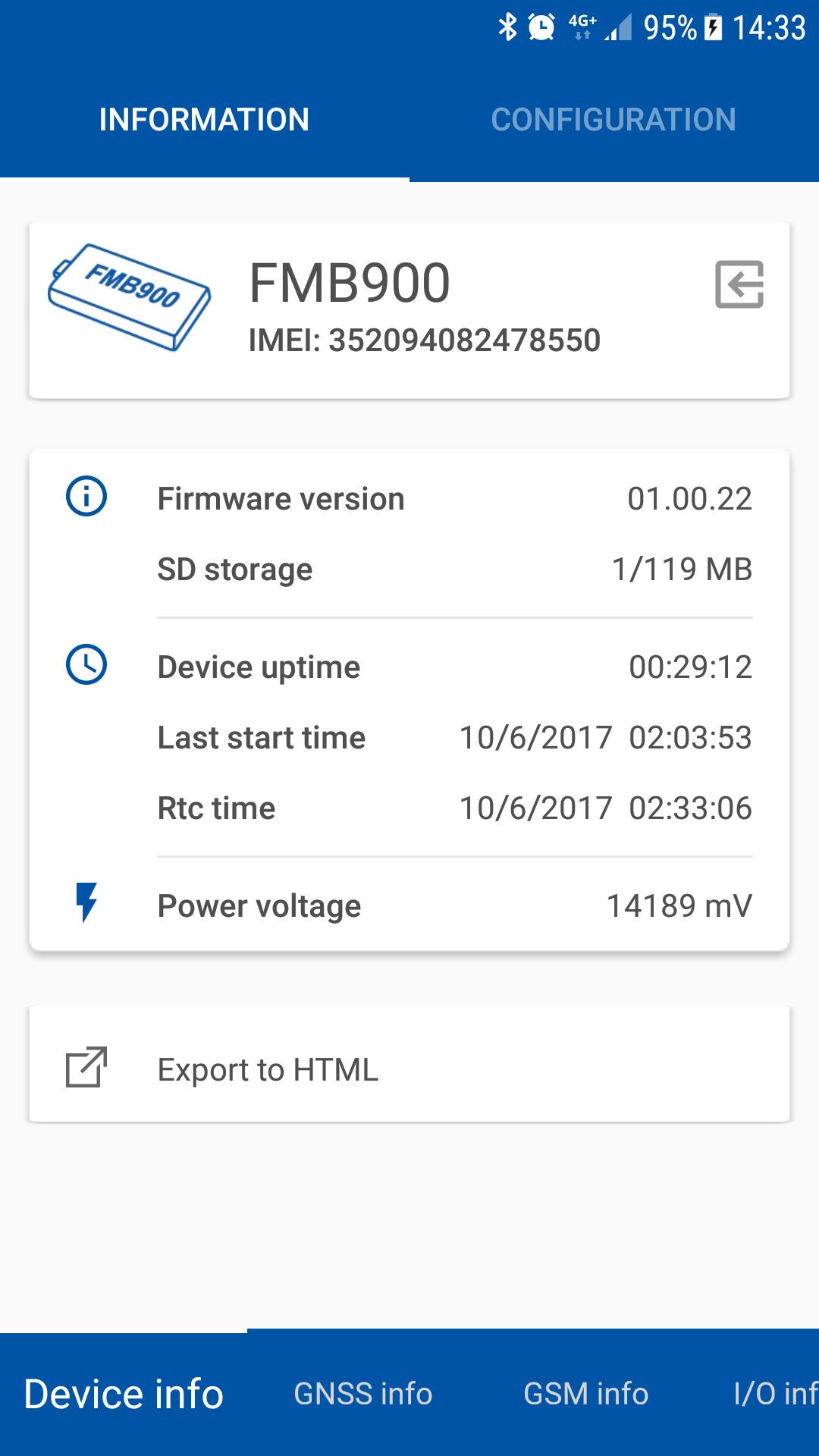Tap the Export to HTML icon
The width and height of the screenshot is (819, 1456).
86,1067
